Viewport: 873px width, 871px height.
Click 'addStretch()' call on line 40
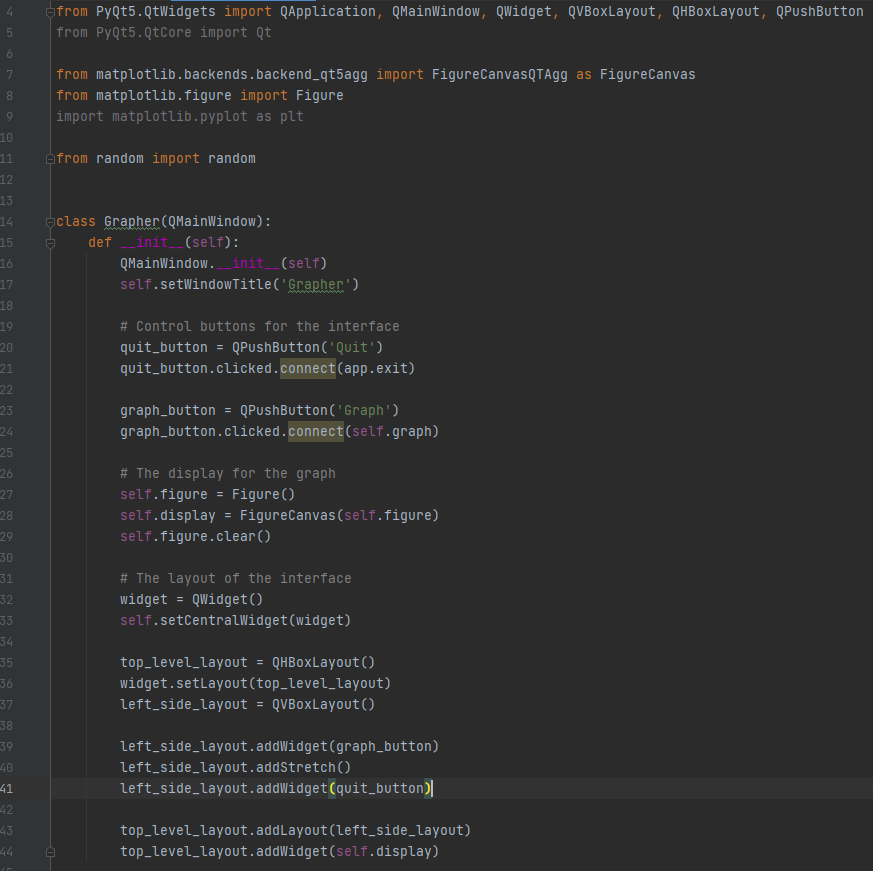click(x=303, y=767)
